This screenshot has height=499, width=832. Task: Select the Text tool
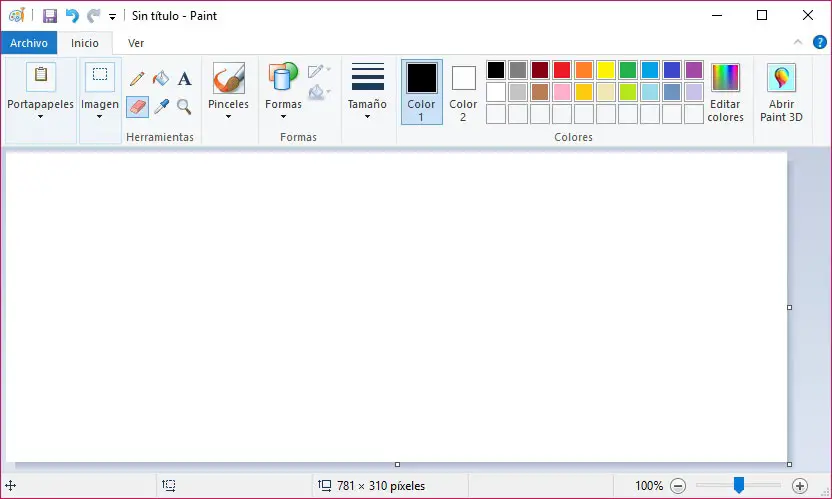184,79
